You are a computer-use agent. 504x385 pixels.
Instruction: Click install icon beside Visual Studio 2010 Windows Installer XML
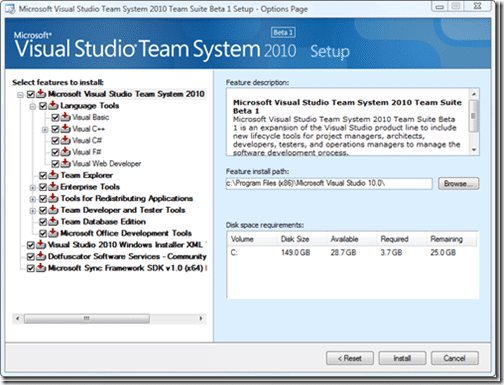point(41,245)
